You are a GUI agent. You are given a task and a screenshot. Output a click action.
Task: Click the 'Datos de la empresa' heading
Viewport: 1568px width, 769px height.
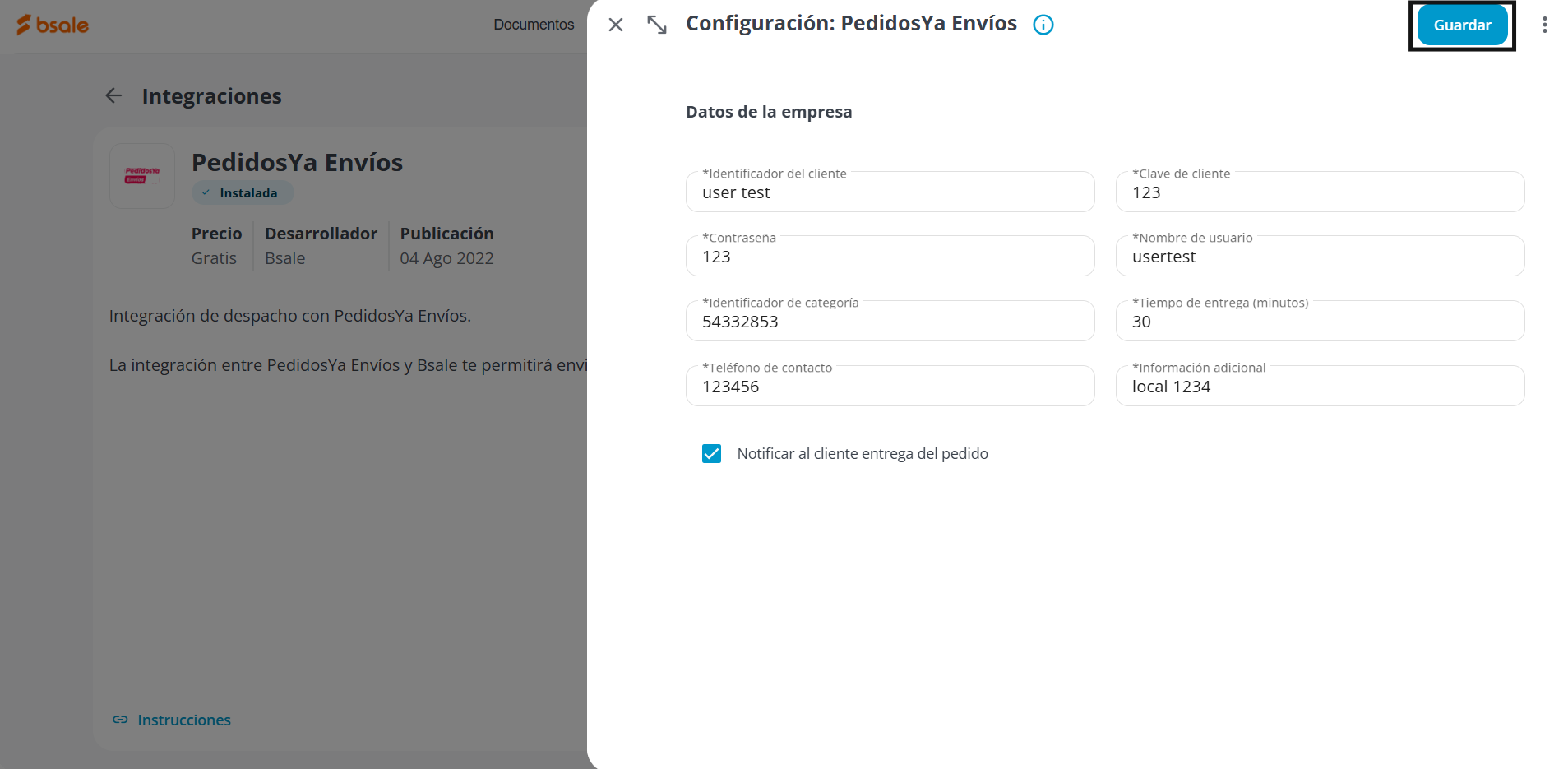(769, 112)
